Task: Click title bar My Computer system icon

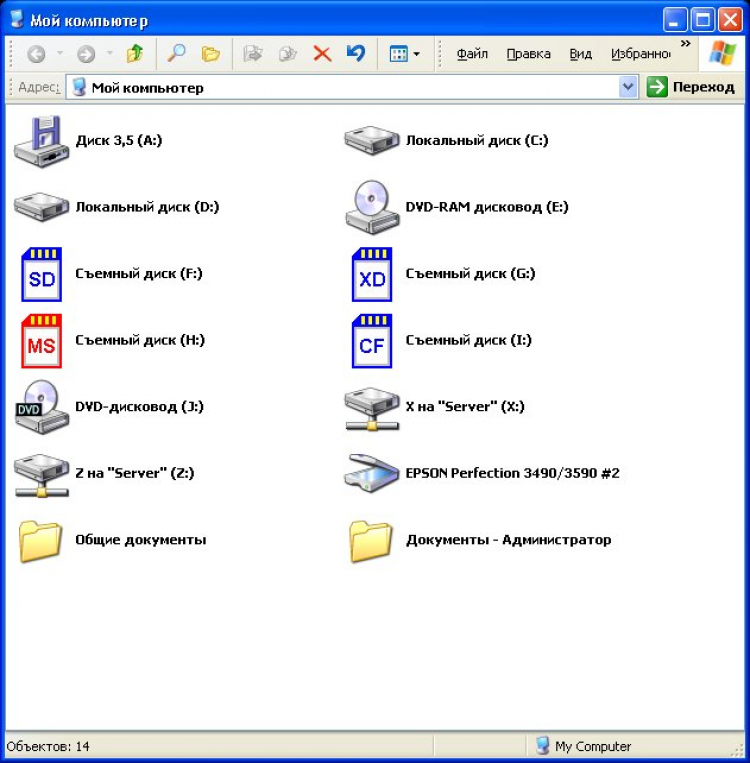Action: tap(17, 19)
